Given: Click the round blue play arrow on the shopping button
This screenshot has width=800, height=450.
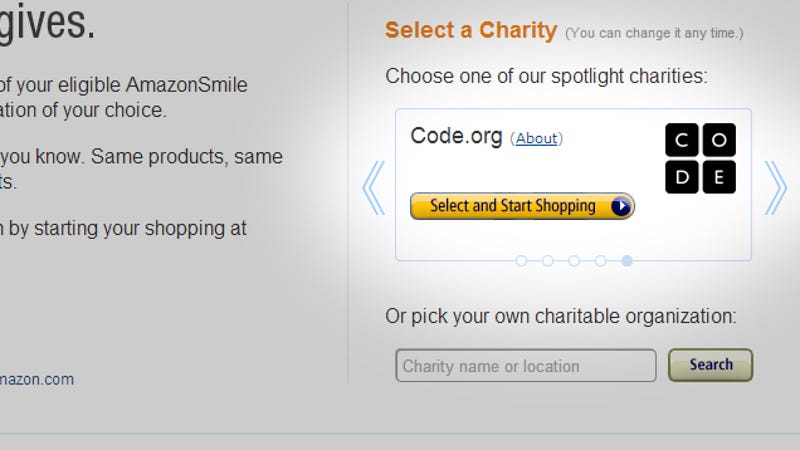Looking at the screenshot, I should point(620,206).
